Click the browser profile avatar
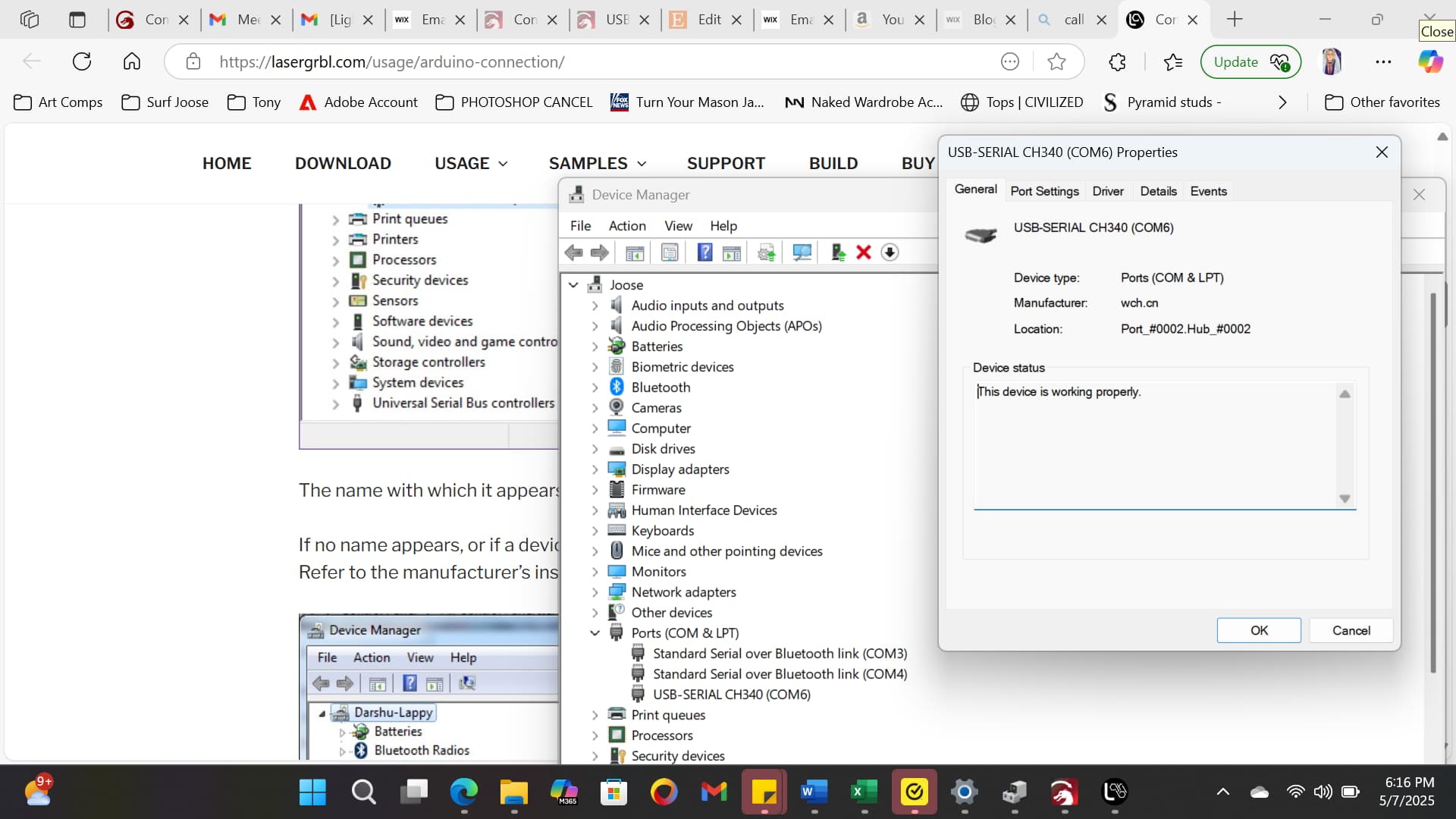The height and width of the screenshot is (819, 1456). (1332, 61)
